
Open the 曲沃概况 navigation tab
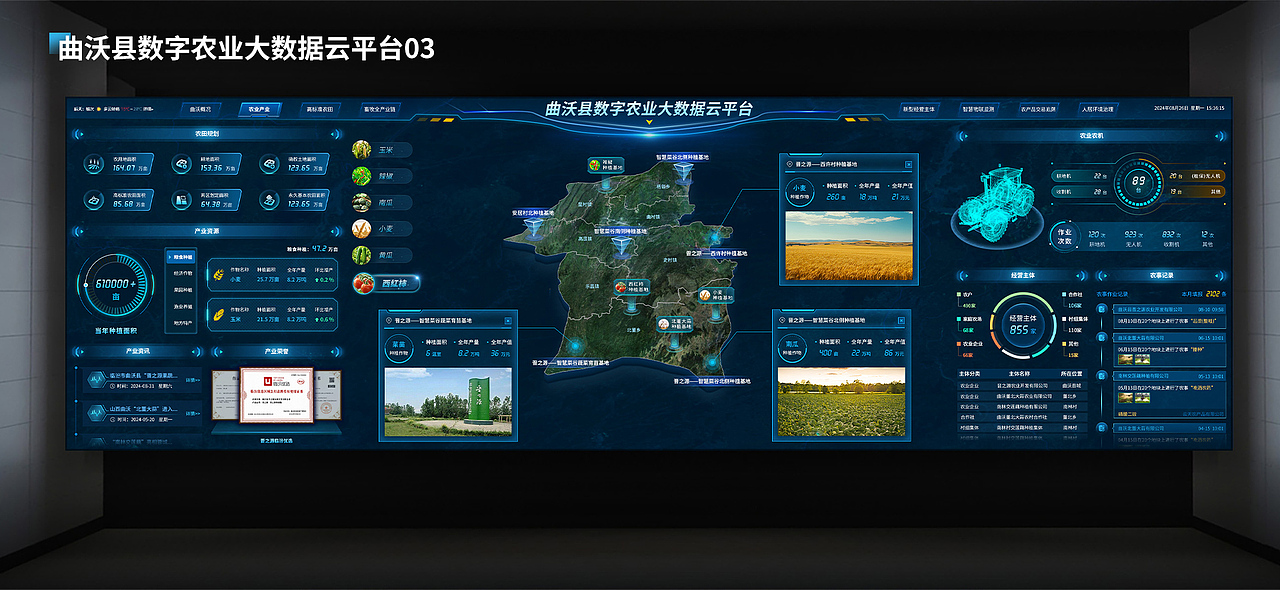[x=201, y=109]
